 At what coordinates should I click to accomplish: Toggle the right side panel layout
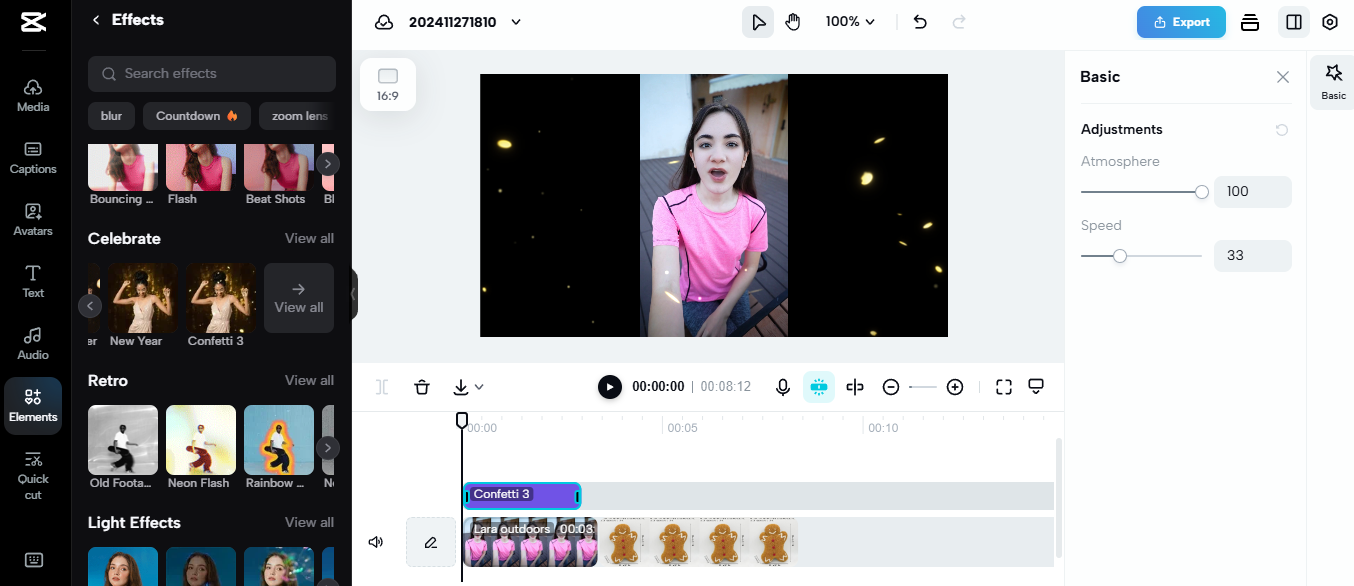pyautogui.click(x=1294, y=22)
